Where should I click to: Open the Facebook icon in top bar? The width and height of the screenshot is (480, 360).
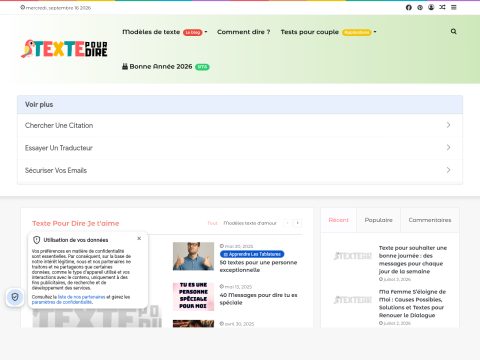coord(409,7)
